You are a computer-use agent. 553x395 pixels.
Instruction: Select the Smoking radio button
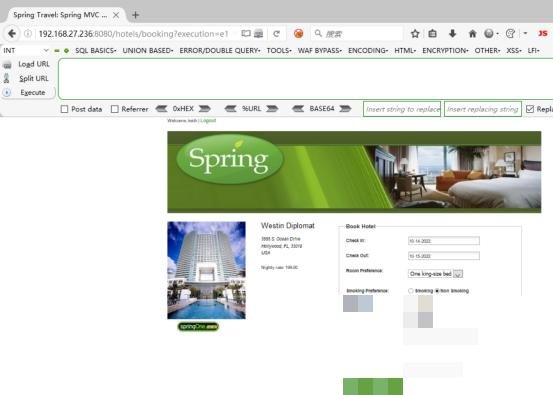411,291
